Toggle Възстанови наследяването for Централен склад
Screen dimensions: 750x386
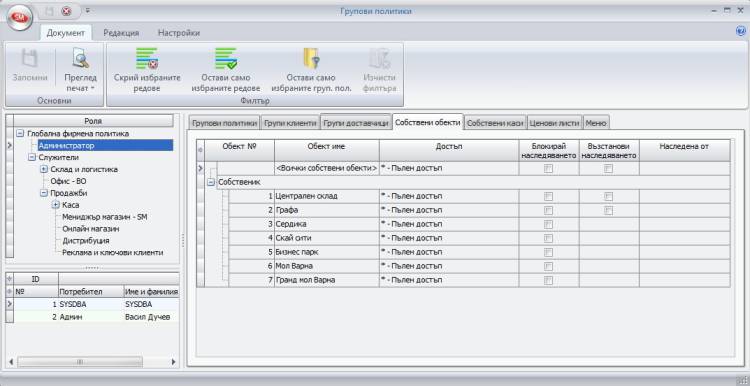(x=608, y=196)
